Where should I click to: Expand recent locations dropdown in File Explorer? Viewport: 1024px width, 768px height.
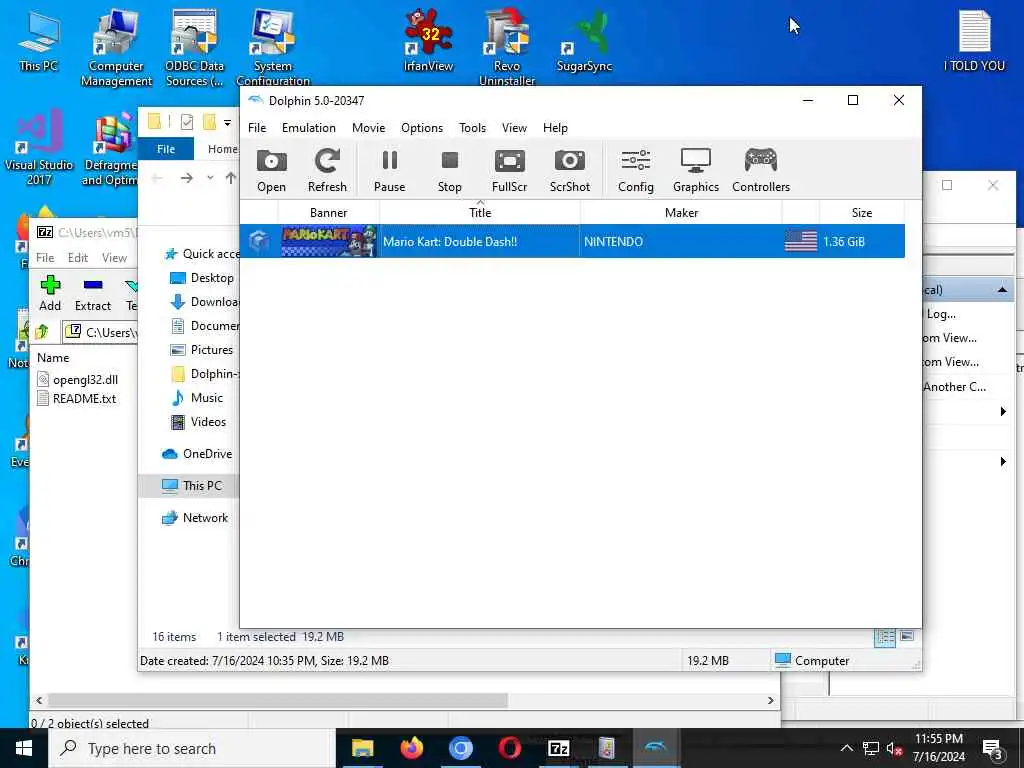[210, 178]
